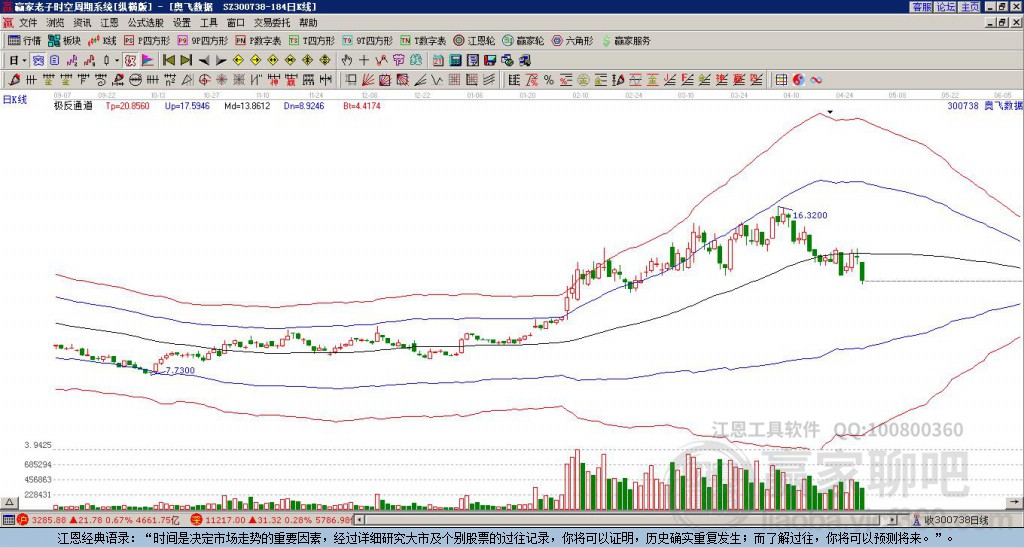Jump to last bar green arrow
Image resolution: width=1024 pixels, height=548 pixels.
coord(185,61)
